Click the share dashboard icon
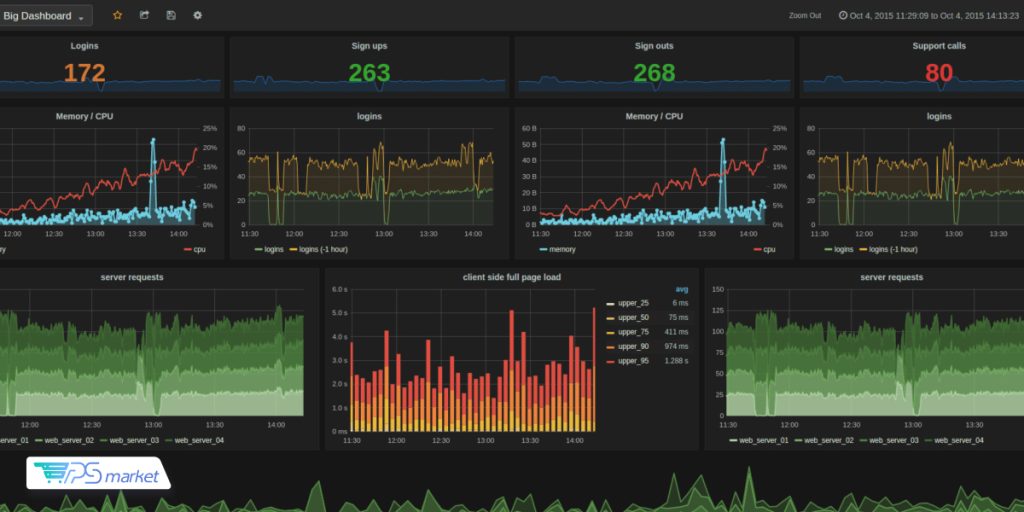The height and width of the screenshot is (512, 1024). [144, 15]
